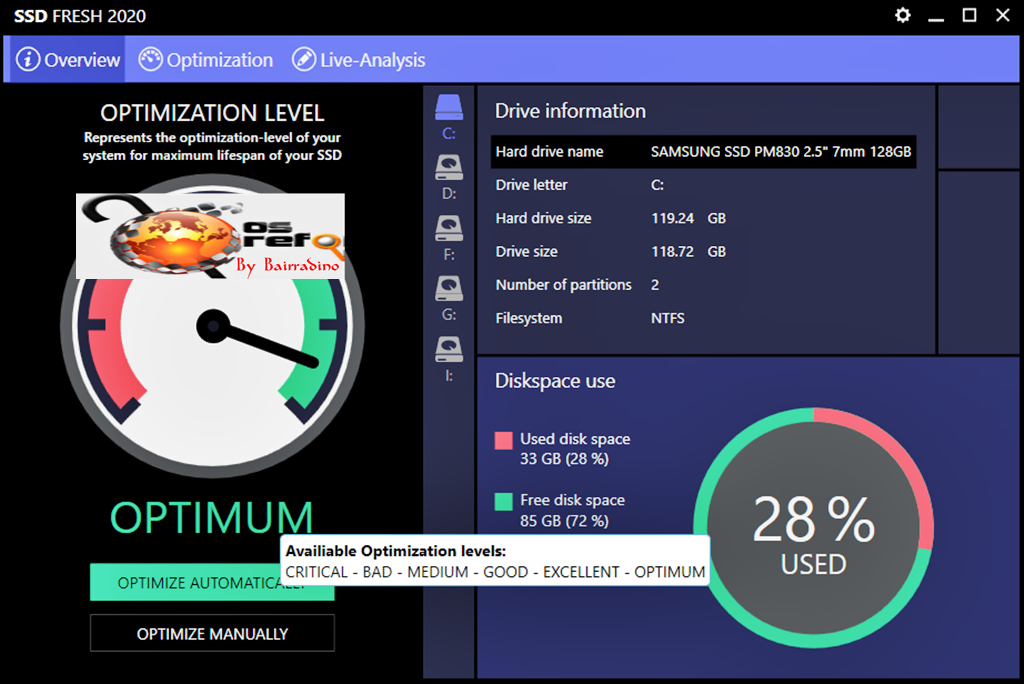Click the Drive information heading

coord(570,111)
